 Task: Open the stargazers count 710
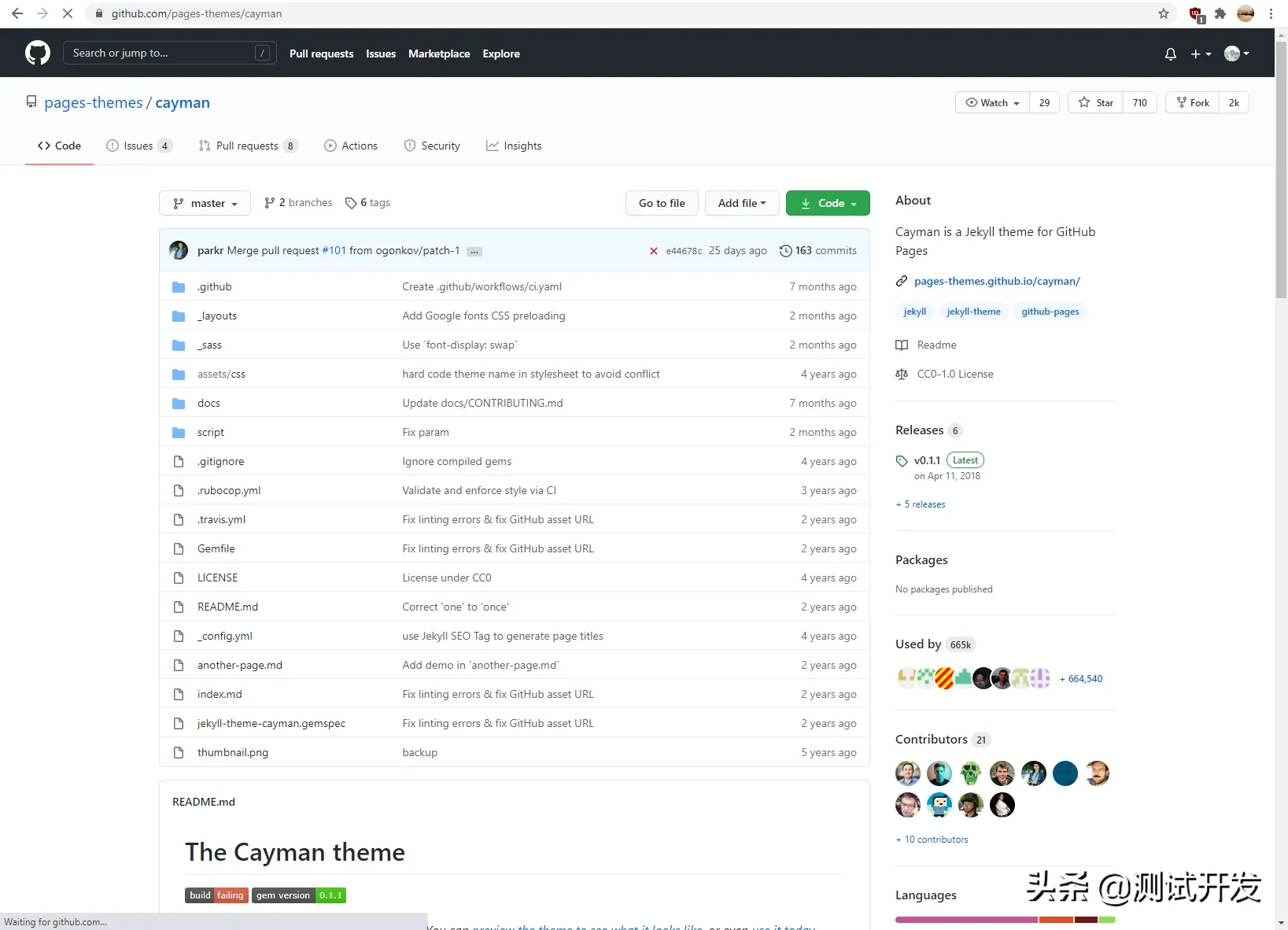tap(1139, 102)
